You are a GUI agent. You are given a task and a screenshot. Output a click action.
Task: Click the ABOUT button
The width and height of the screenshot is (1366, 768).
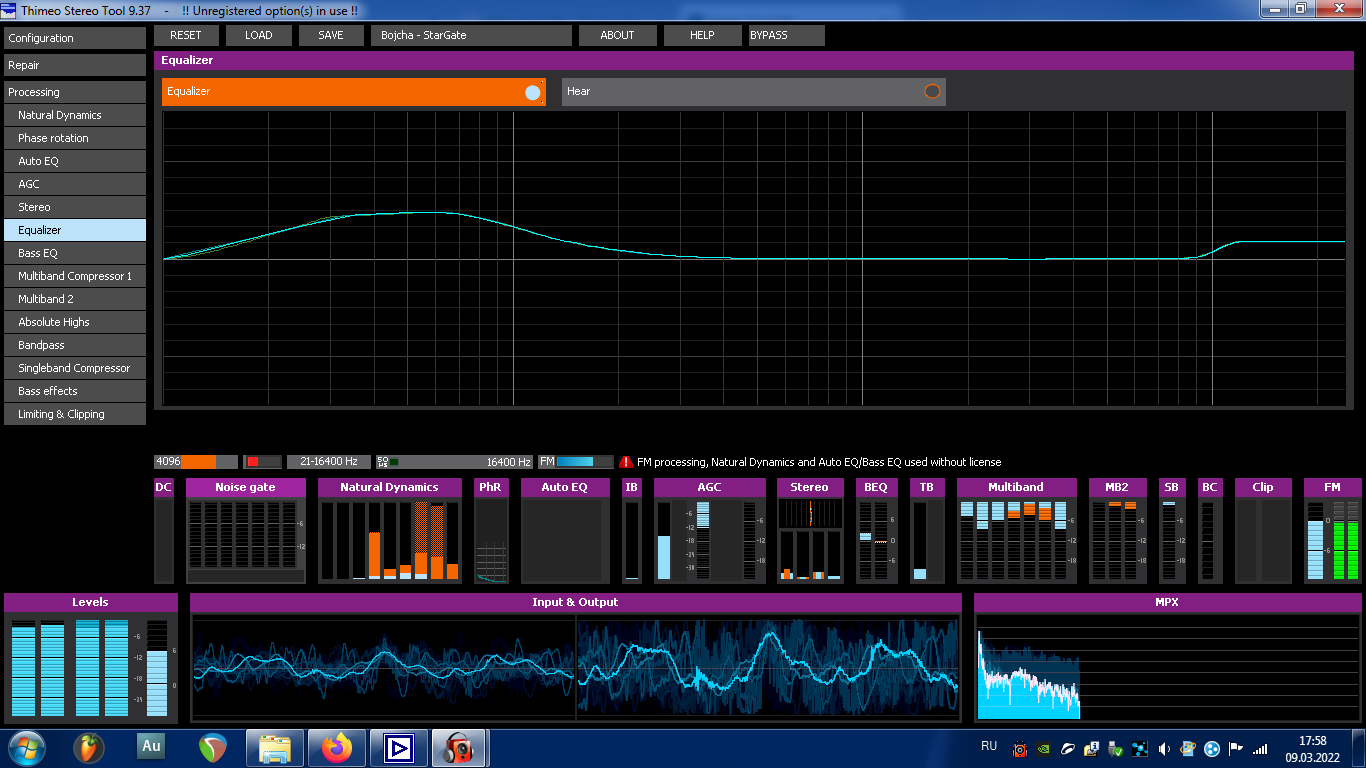point(617,35)
